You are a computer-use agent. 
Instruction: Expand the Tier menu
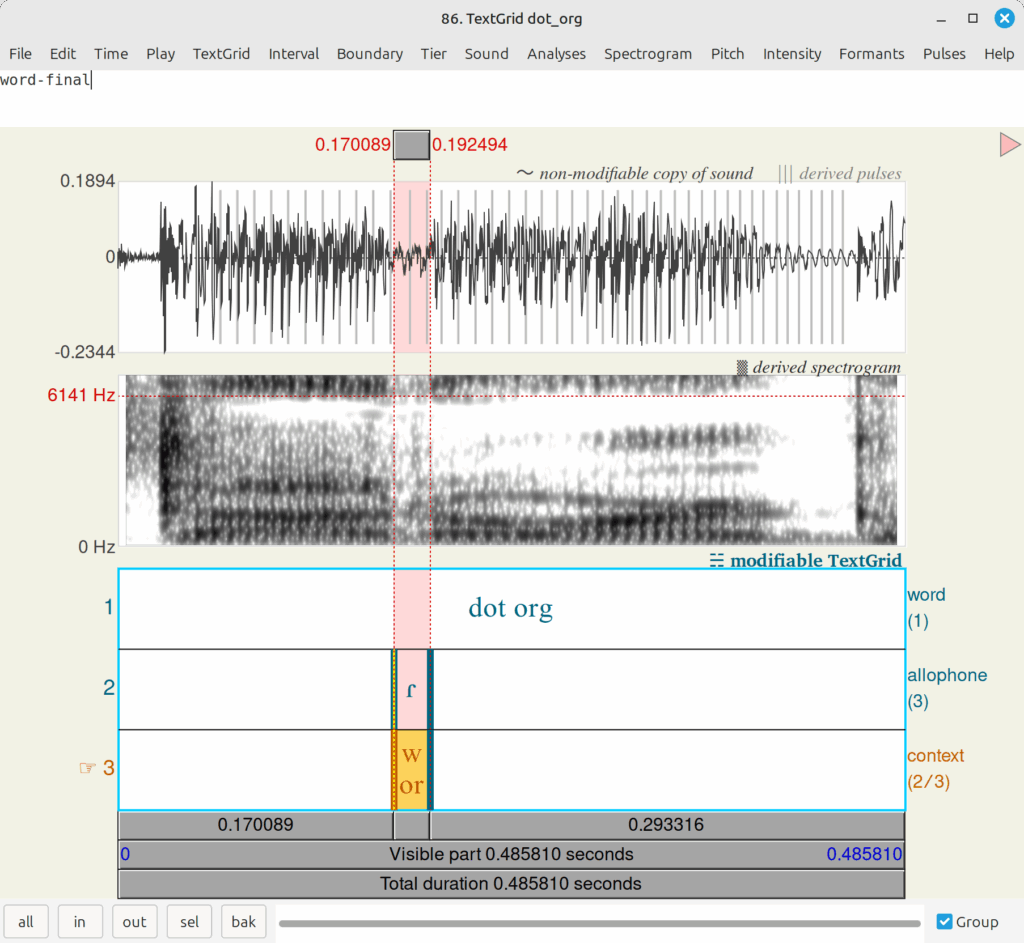[433, 54]
